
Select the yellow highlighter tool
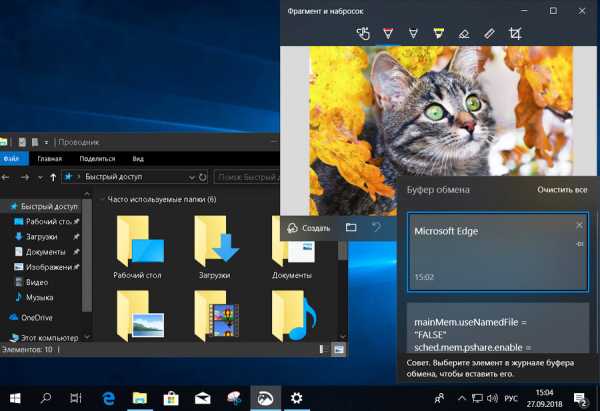[x=438, y=33]
